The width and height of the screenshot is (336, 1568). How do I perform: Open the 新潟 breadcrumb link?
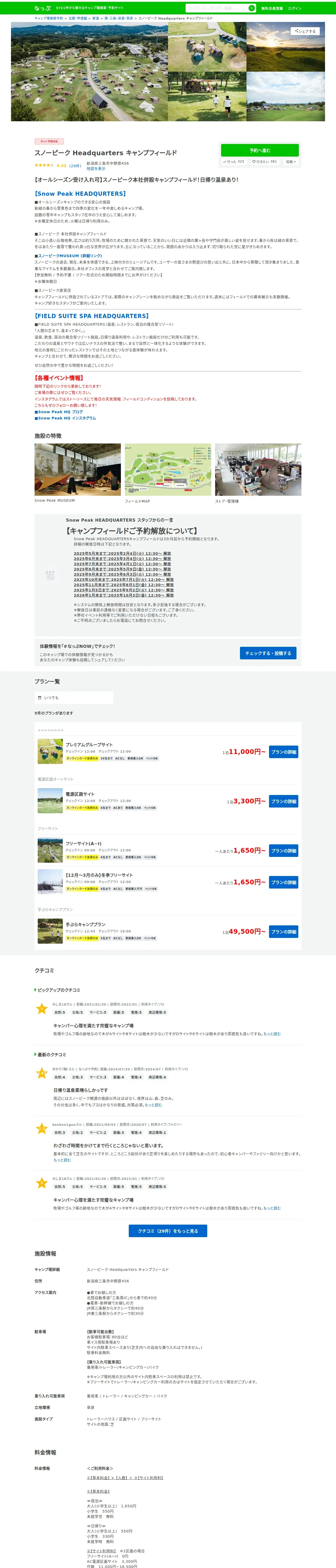tap(96, 18)
